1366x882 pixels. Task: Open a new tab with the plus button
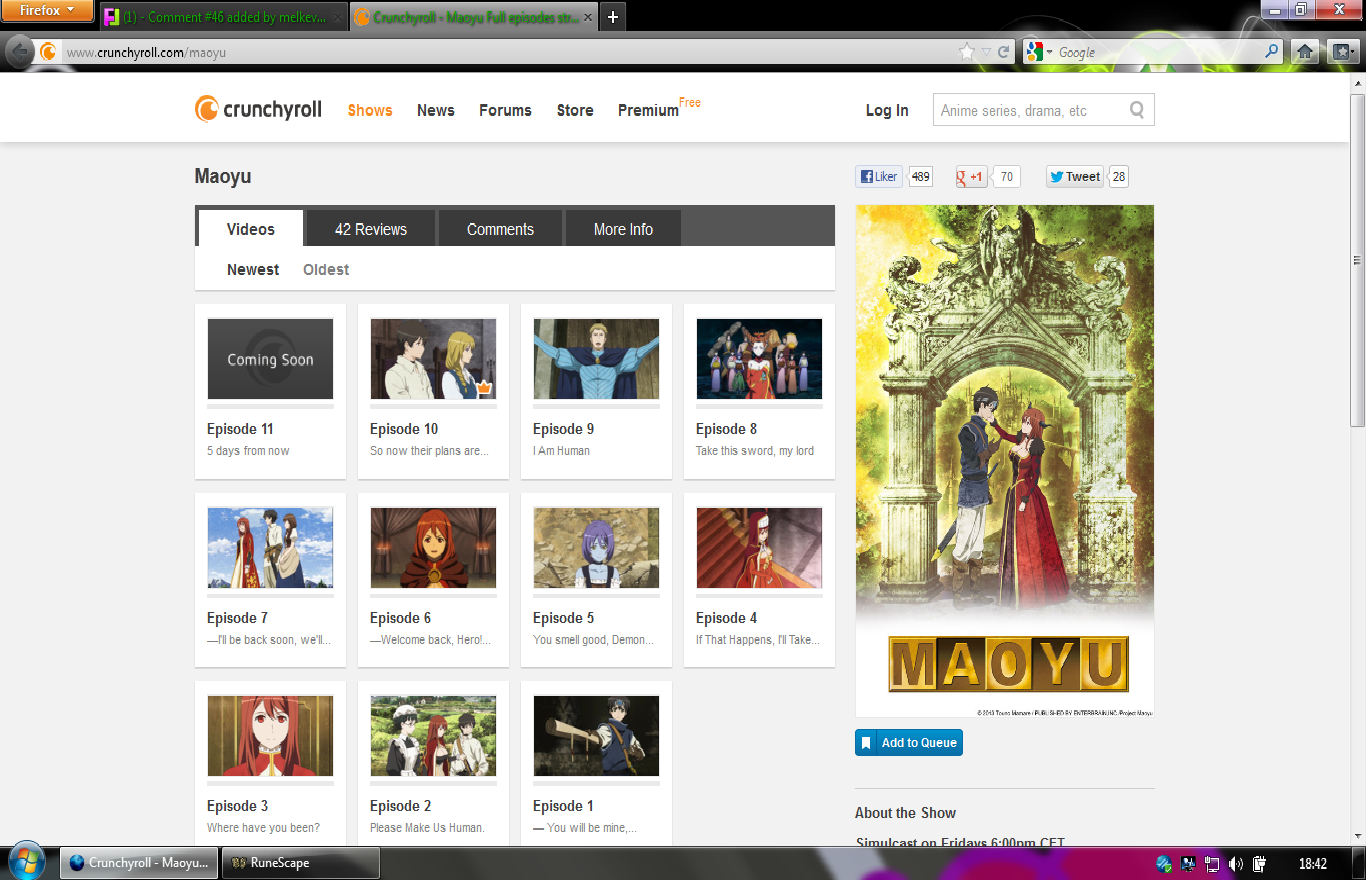(613, 17)
